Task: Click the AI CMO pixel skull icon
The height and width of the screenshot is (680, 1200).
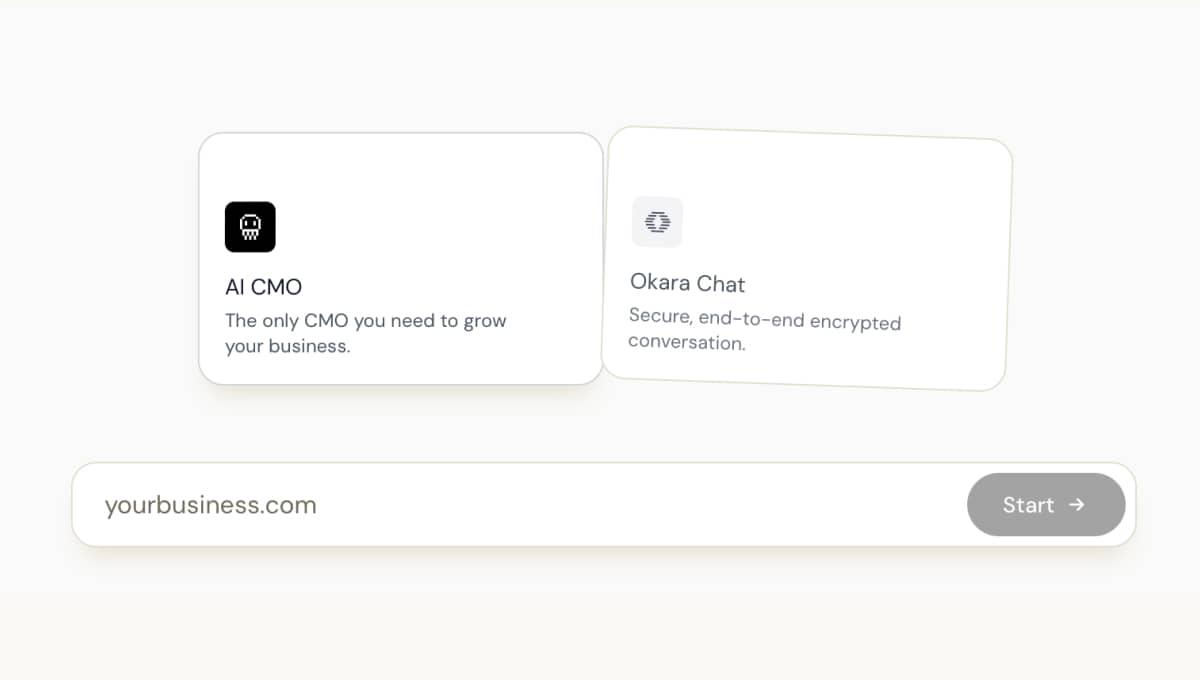Action: click(250, 227)
